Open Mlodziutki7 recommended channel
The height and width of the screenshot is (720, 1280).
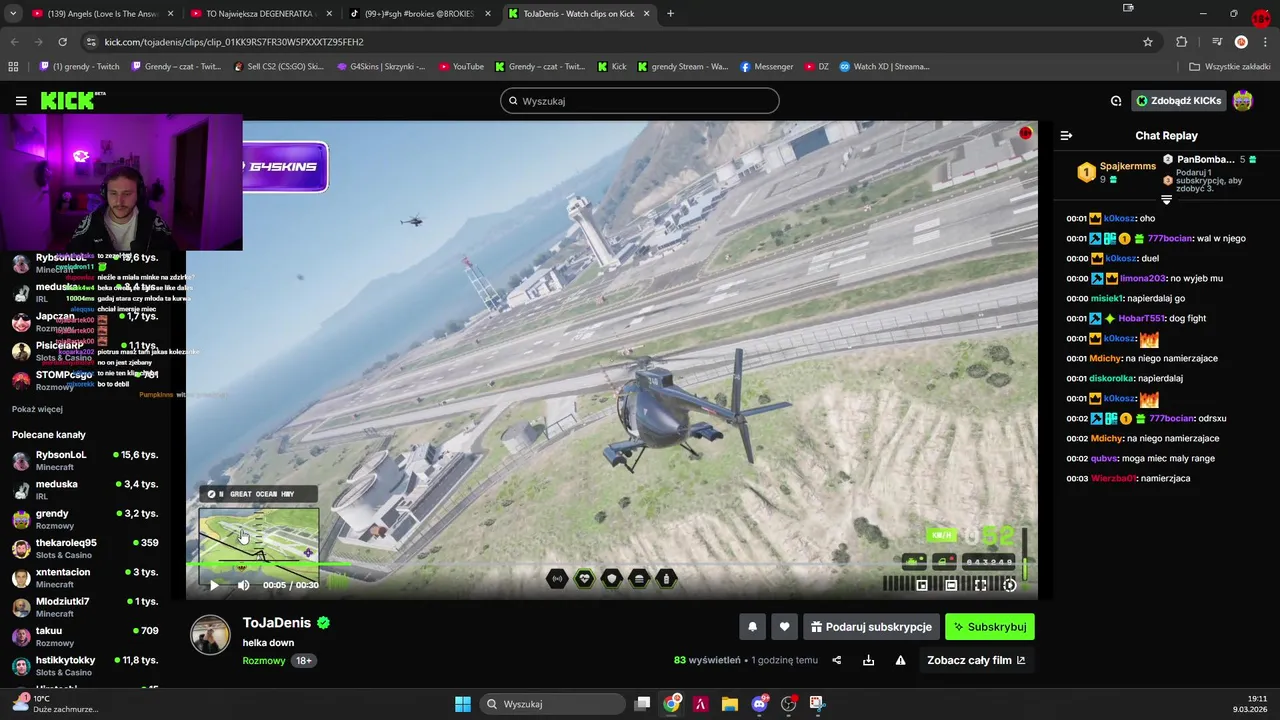[x=85, y=607]
